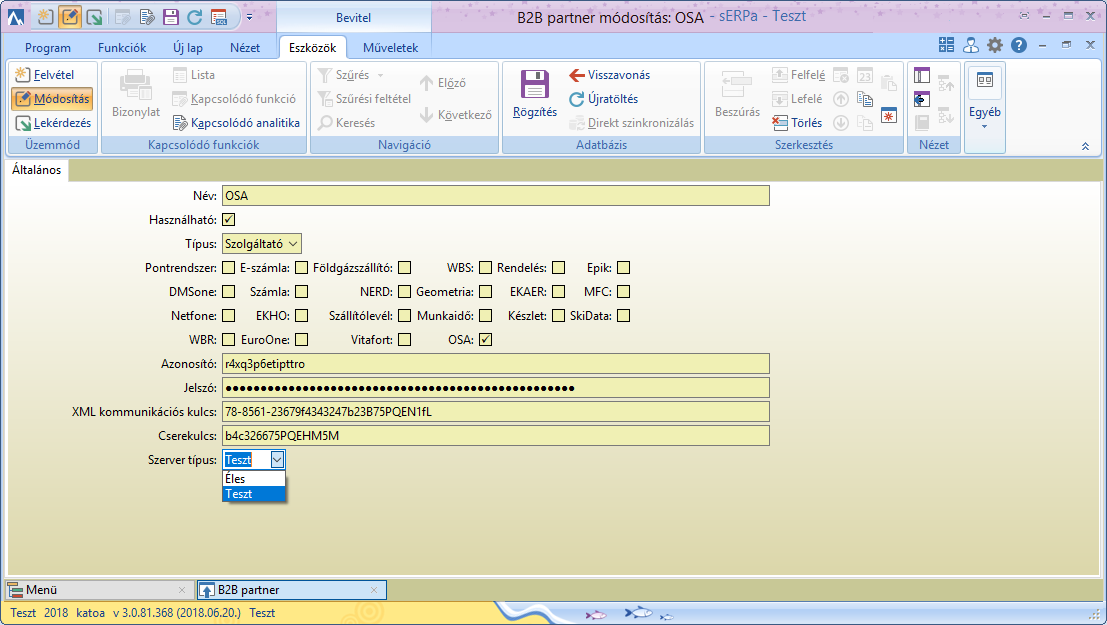The height and width of the screenshot is (625, 1107).
Task: Open the Program menu
Action: [48, 48]
